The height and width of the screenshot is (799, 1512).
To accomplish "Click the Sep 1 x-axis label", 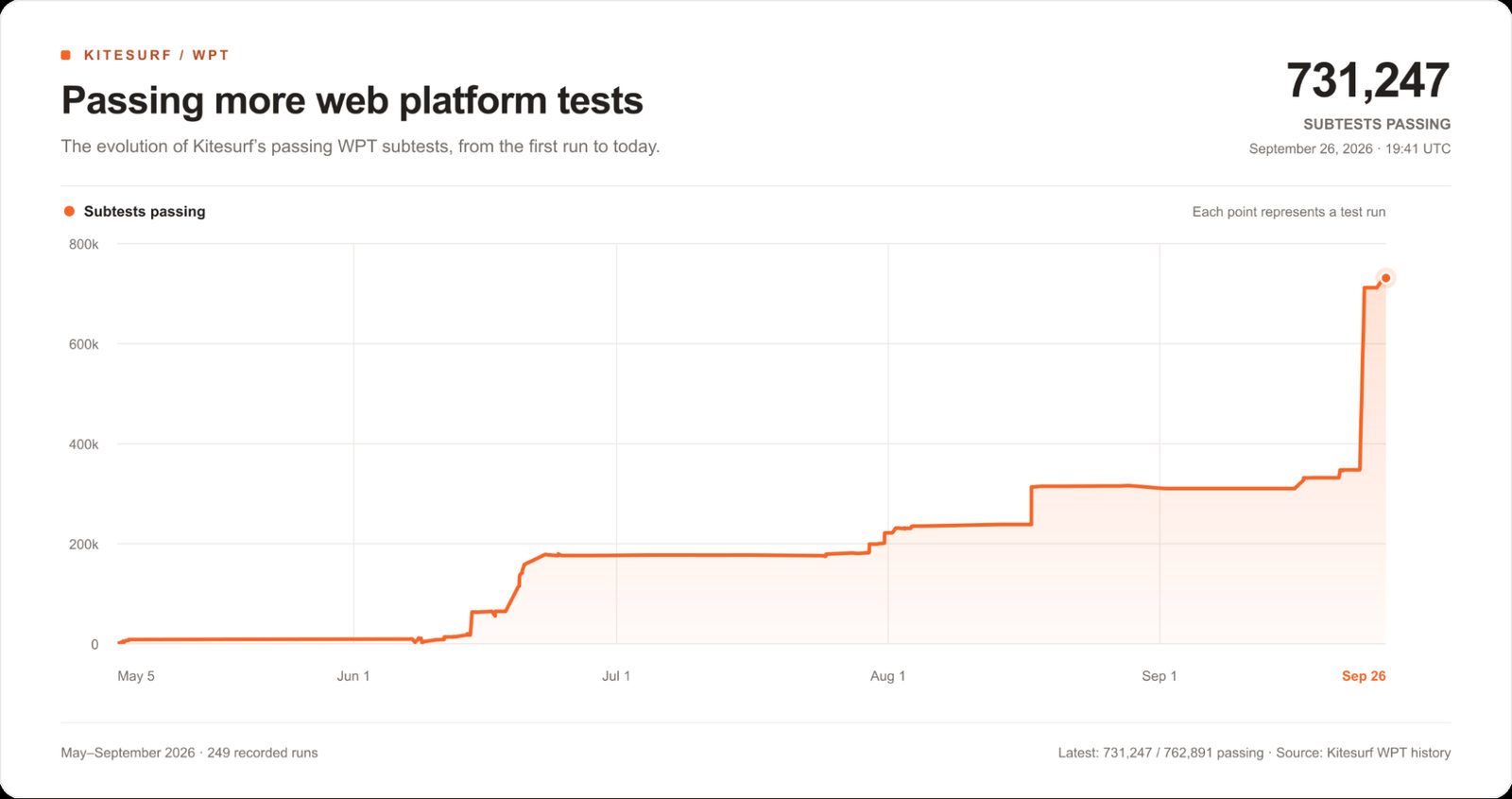I will pyautogui.click(x=1160, y=676).
